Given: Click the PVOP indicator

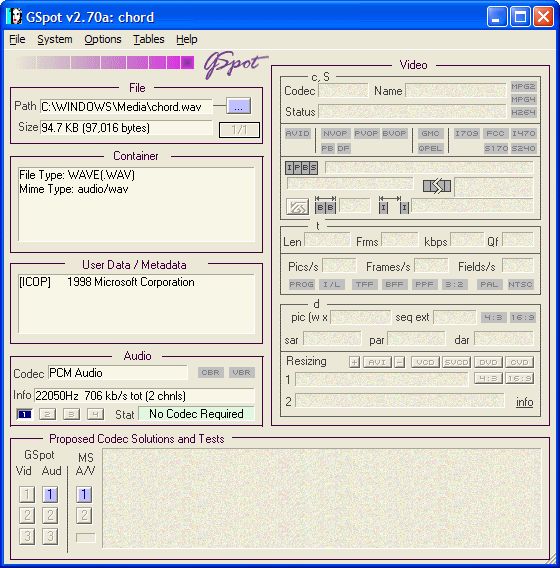Looking at the screenshot, I should click(366, 133).
